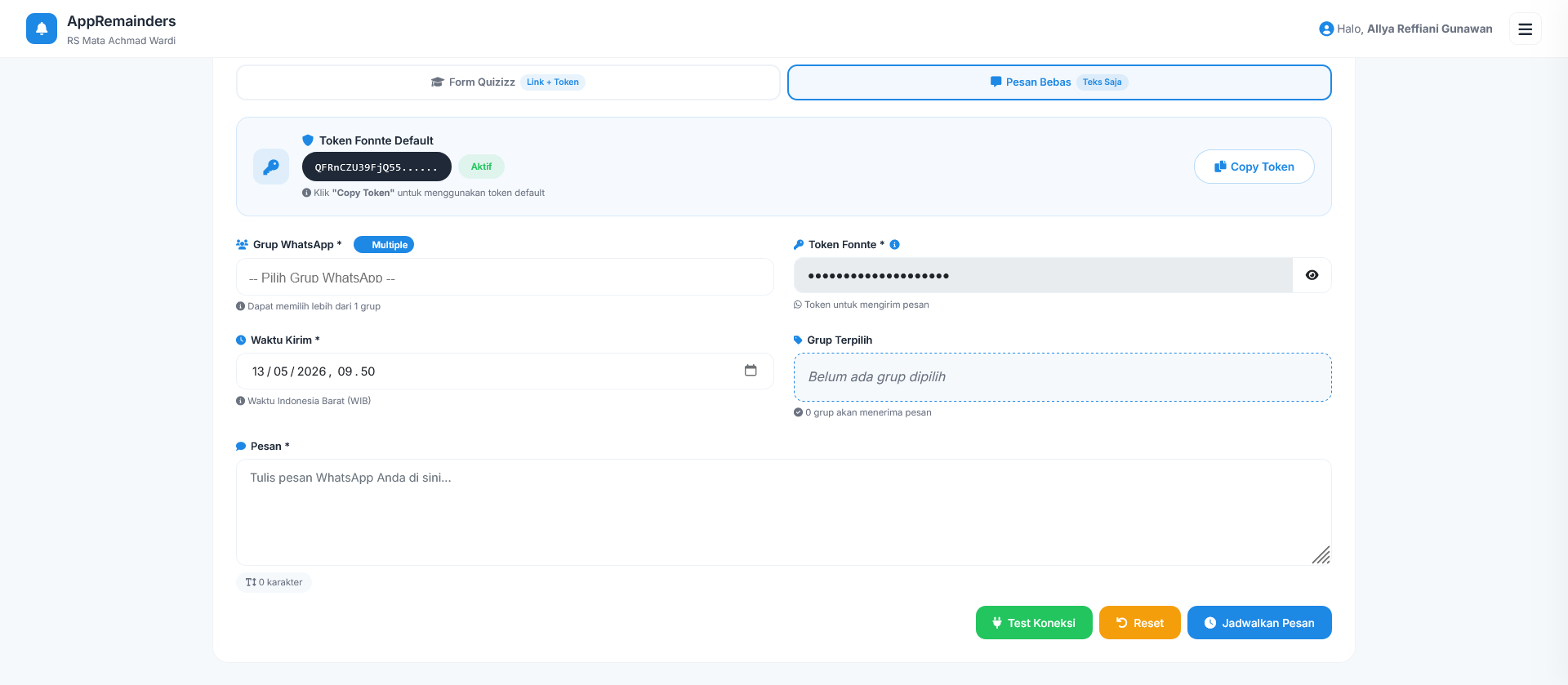This screenshot has width=1568, height=685.
Task: Click the Link + Token badge
Action: point(553,82)
